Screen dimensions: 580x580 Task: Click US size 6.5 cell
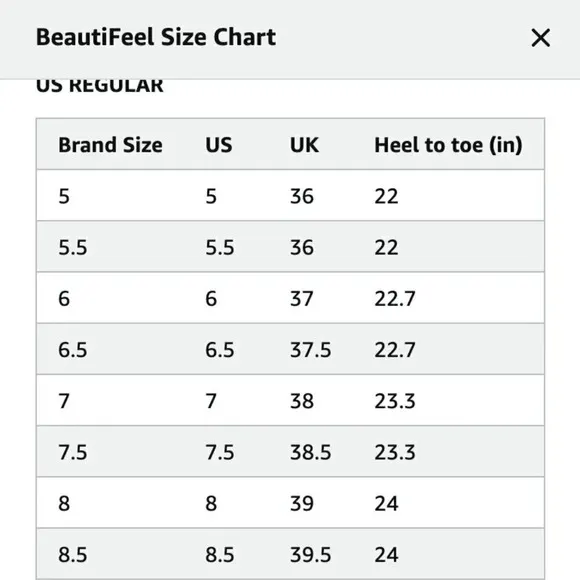(220, 350)
